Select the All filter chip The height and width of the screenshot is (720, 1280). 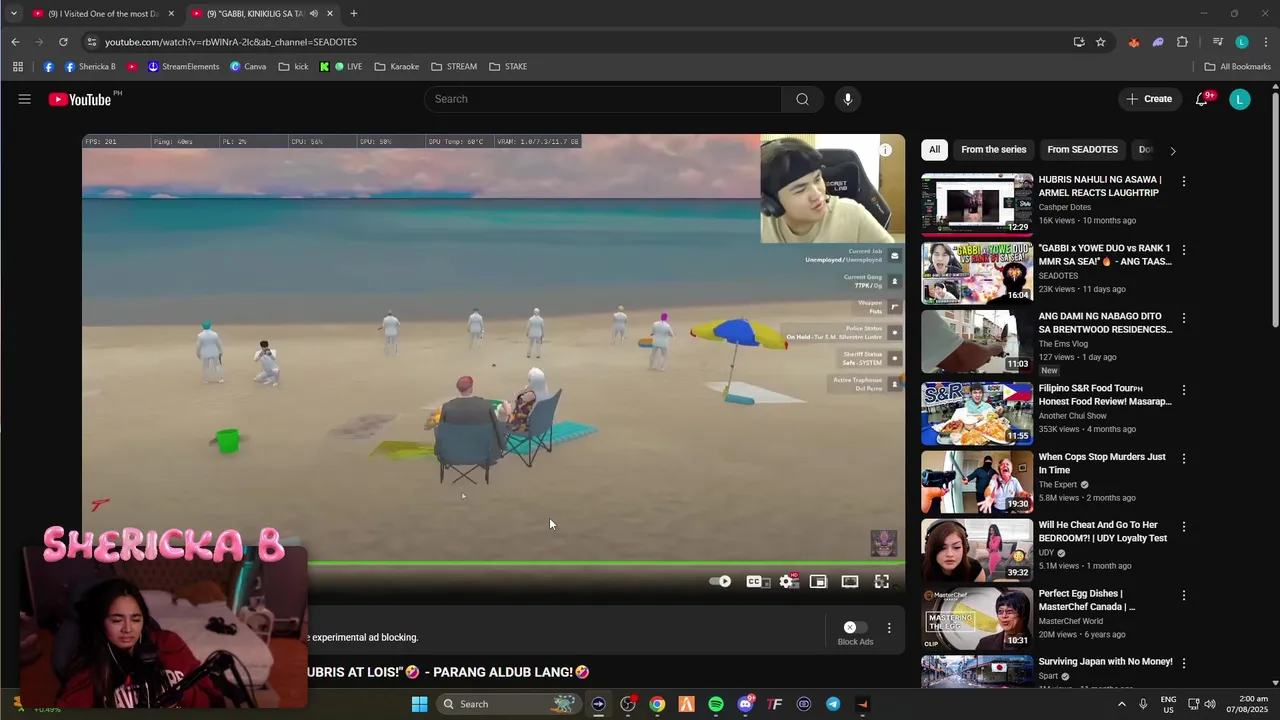[934, 150]
